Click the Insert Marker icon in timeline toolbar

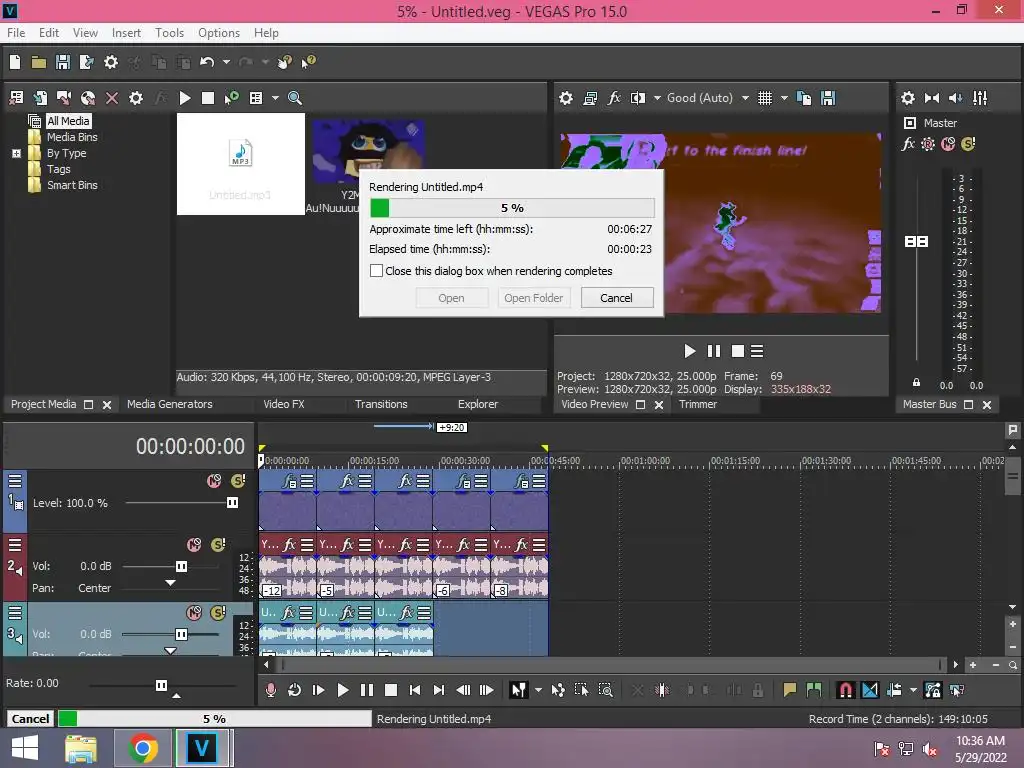(x=790, y=690)
